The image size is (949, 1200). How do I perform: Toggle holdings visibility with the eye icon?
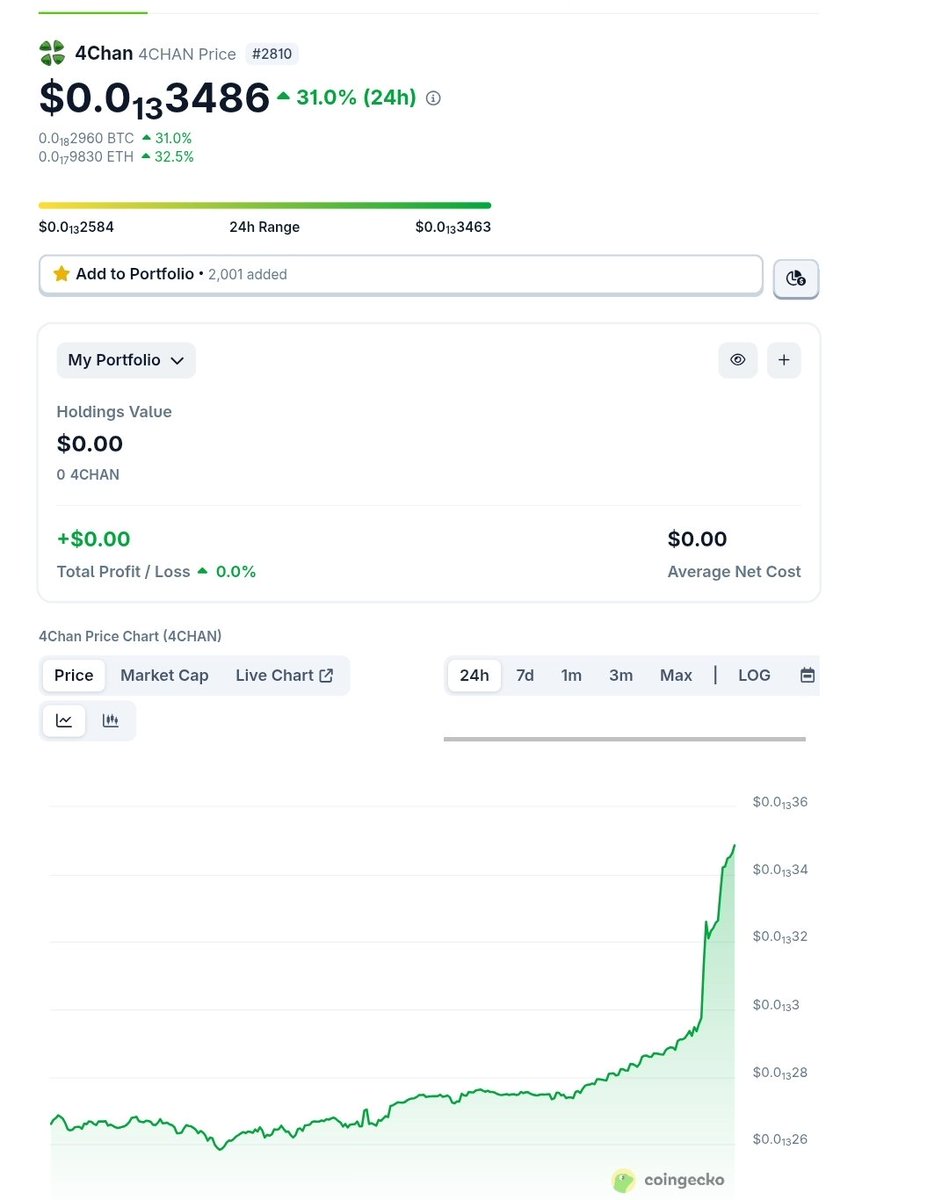[738, 360]
